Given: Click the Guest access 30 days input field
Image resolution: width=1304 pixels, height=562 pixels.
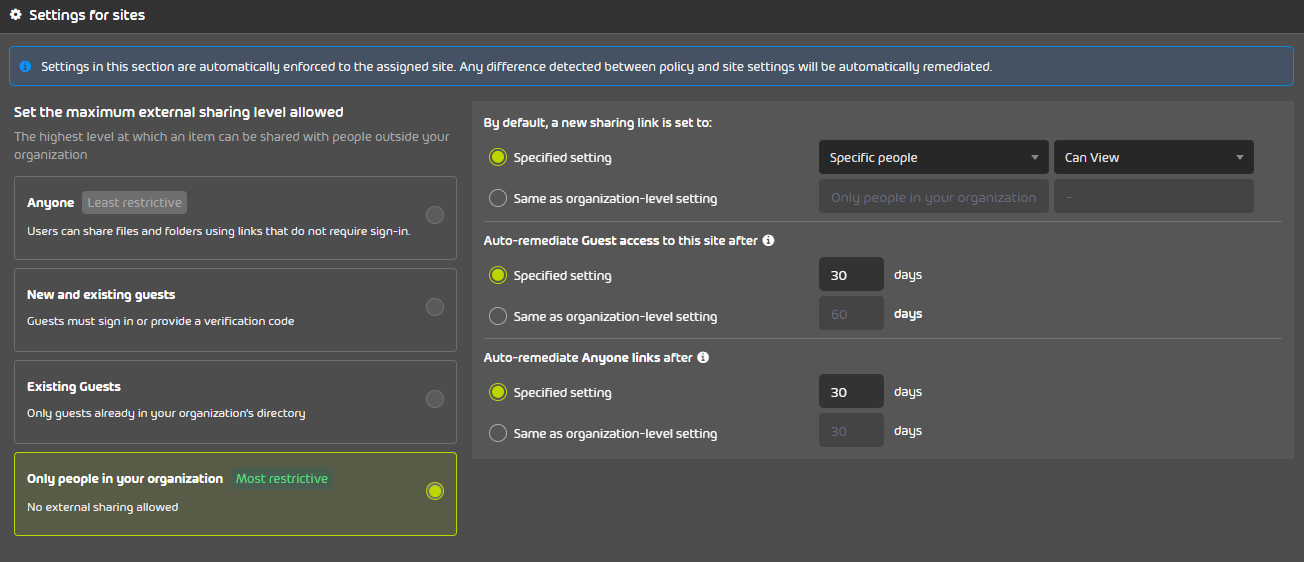Looking at the screenshot, I should pos(851,274).
